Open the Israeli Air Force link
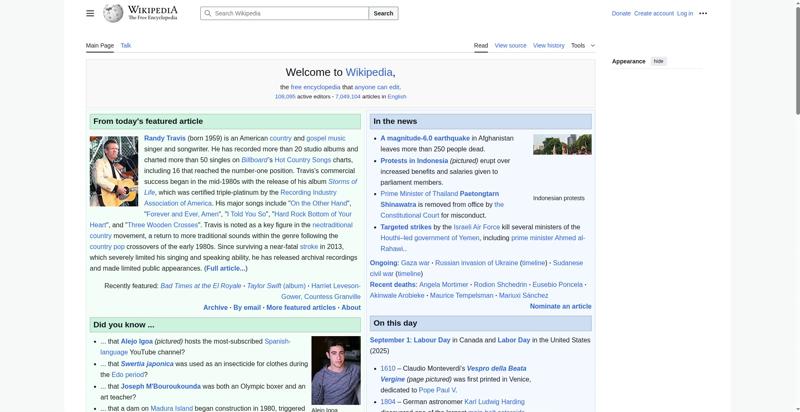The image size is (800, 412). click(477, 227)
